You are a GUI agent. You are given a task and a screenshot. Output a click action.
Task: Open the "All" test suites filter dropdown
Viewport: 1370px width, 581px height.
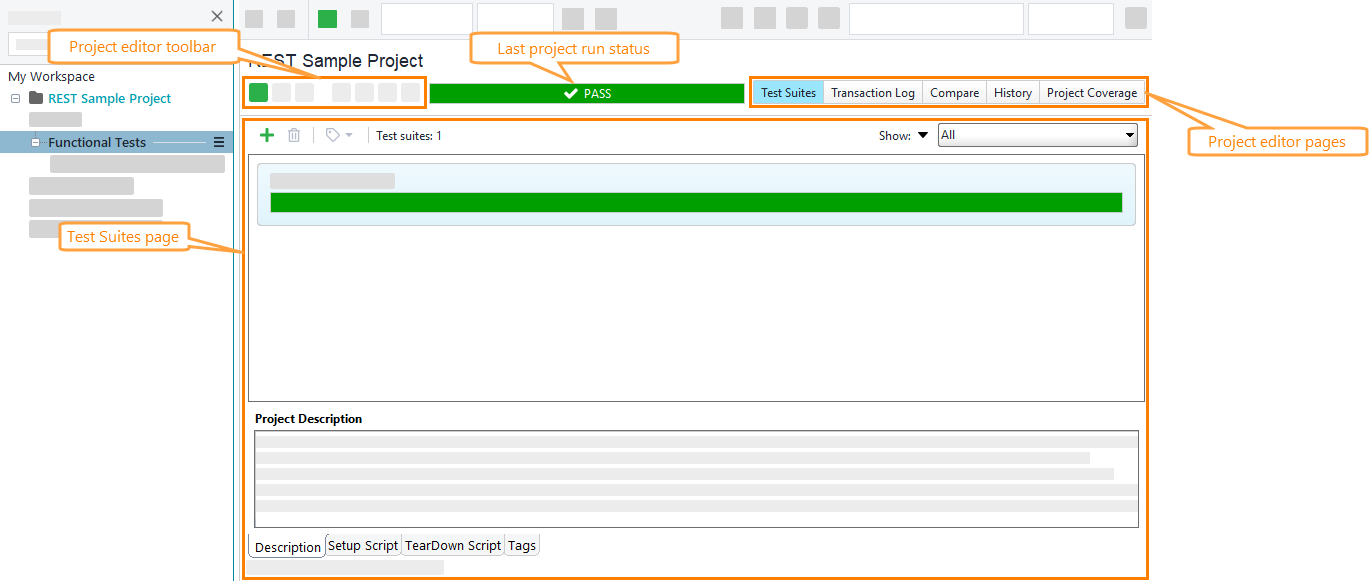point(1037,134)
